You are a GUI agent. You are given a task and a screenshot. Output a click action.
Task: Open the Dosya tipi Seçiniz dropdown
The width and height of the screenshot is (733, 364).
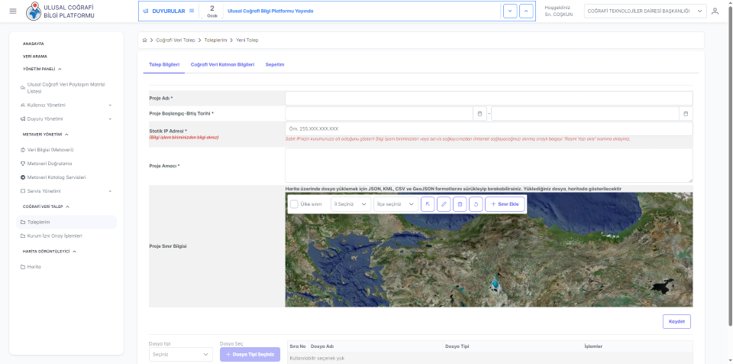[x=180, y=354]
